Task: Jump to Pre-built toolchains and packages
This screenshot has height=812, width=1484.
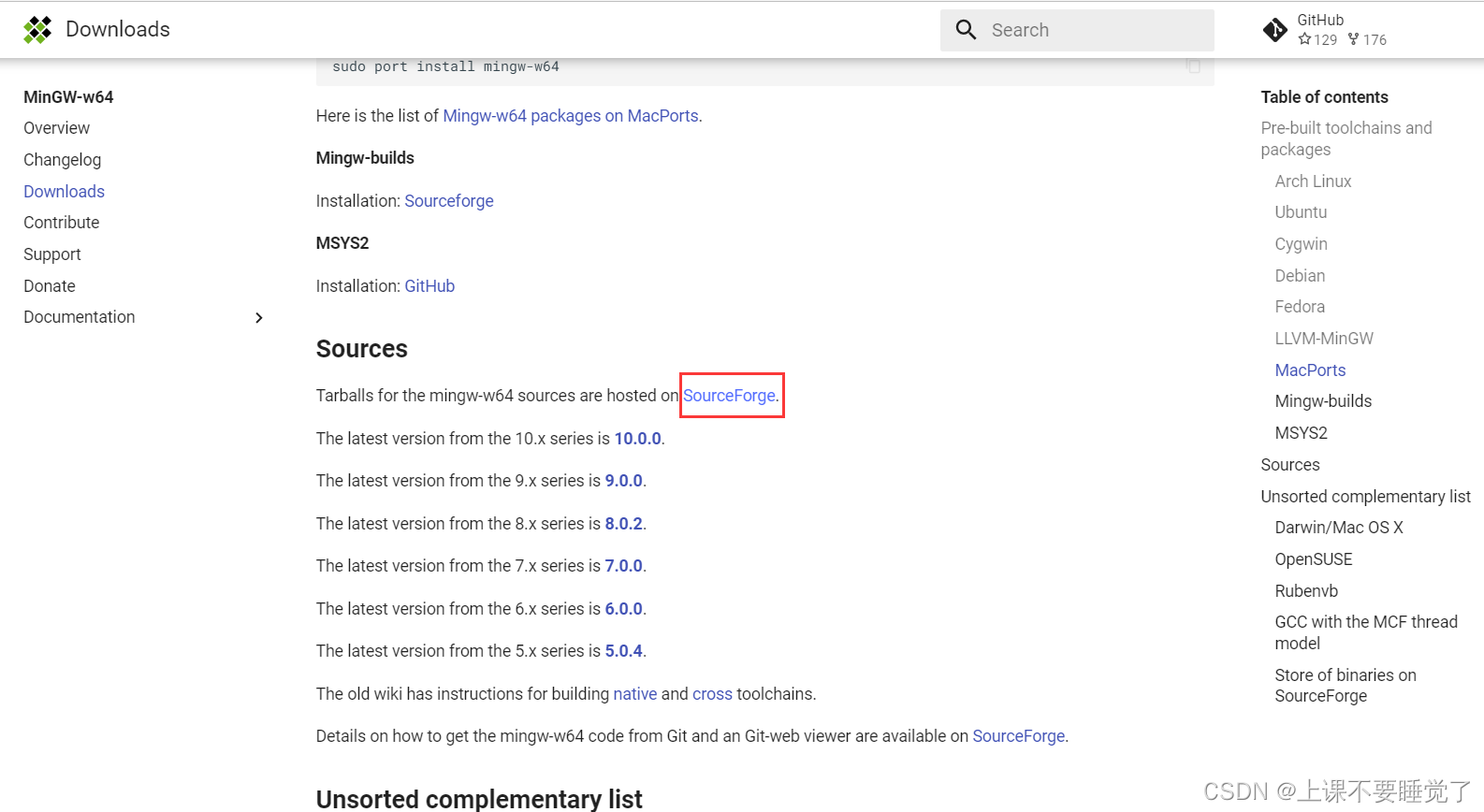Action: (x=1346, y=138)
